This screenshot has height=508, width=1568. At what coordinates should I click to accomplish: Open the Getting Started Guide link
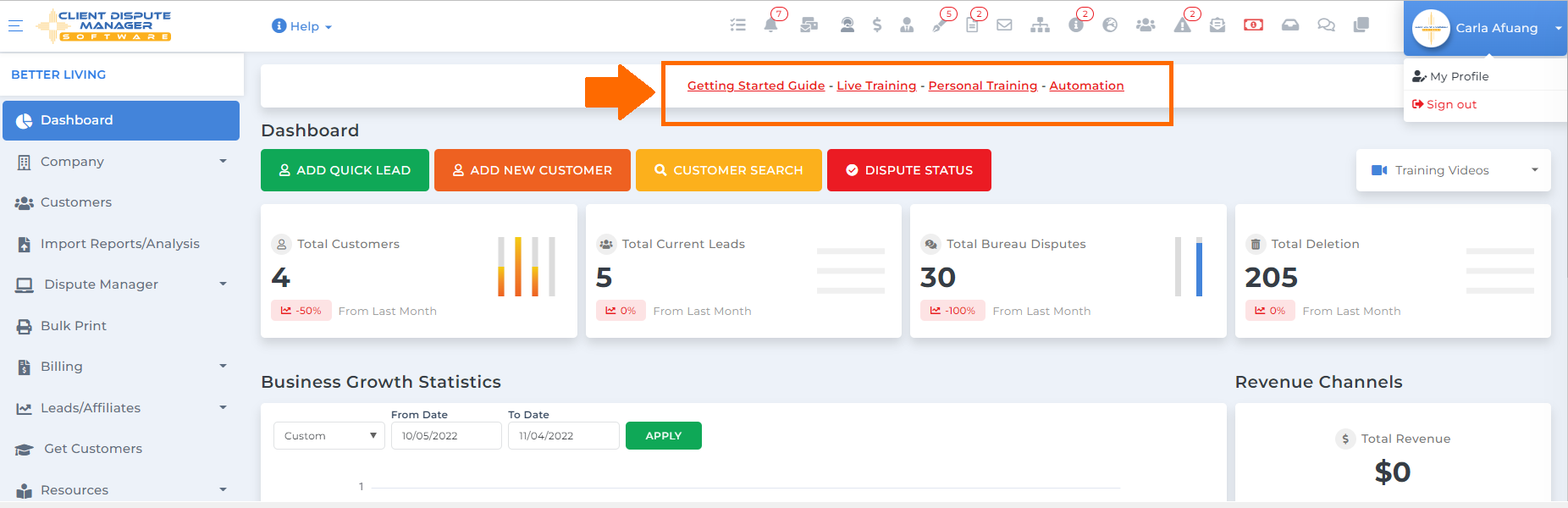[x=756, y=86]
